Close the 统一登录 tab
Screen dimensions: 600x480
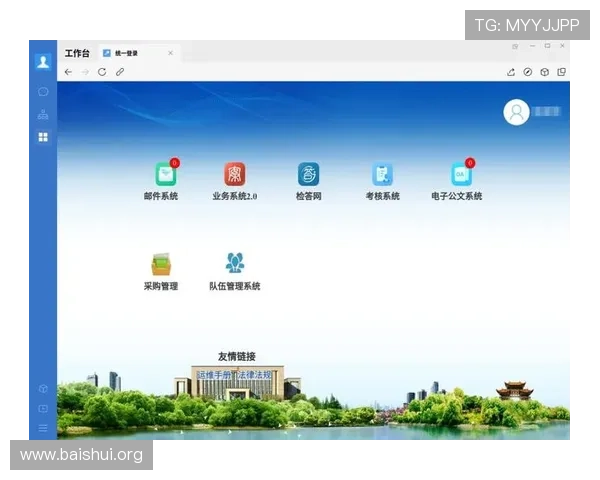[x=170, y=53]
